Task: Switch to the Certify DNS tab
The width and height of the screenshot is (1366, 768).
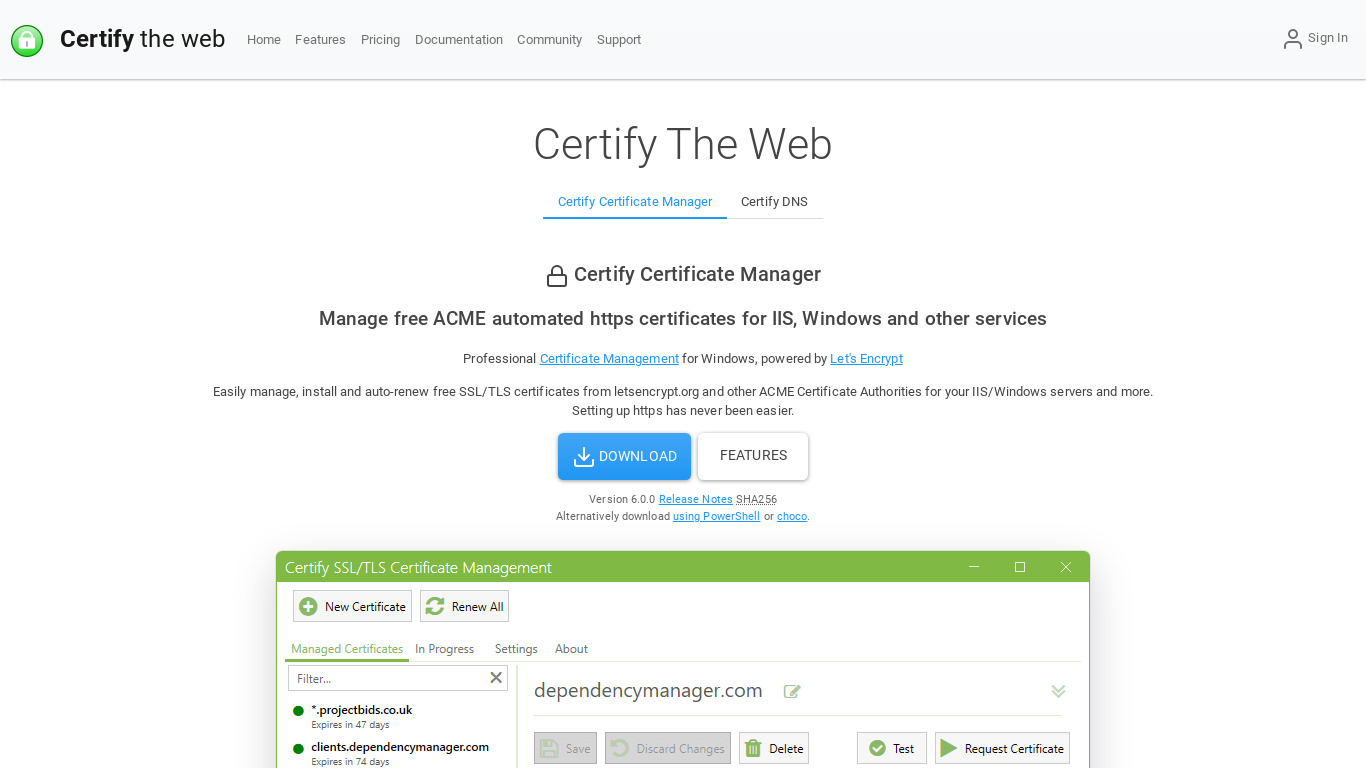Action: point(774,202)
